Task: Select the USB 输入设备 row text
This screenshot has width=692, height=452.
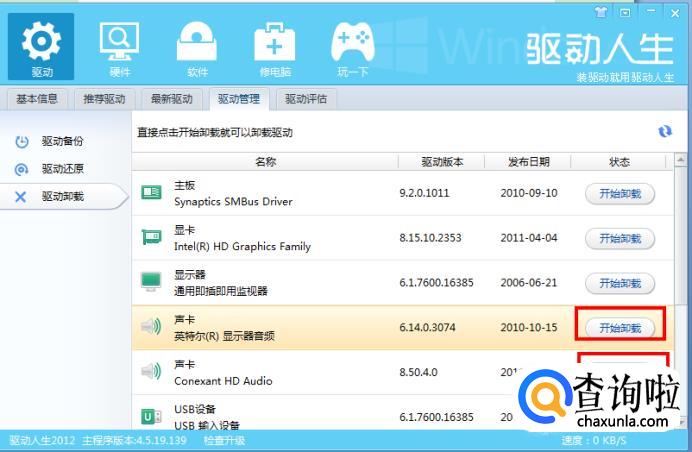Action: pos(207,426)
